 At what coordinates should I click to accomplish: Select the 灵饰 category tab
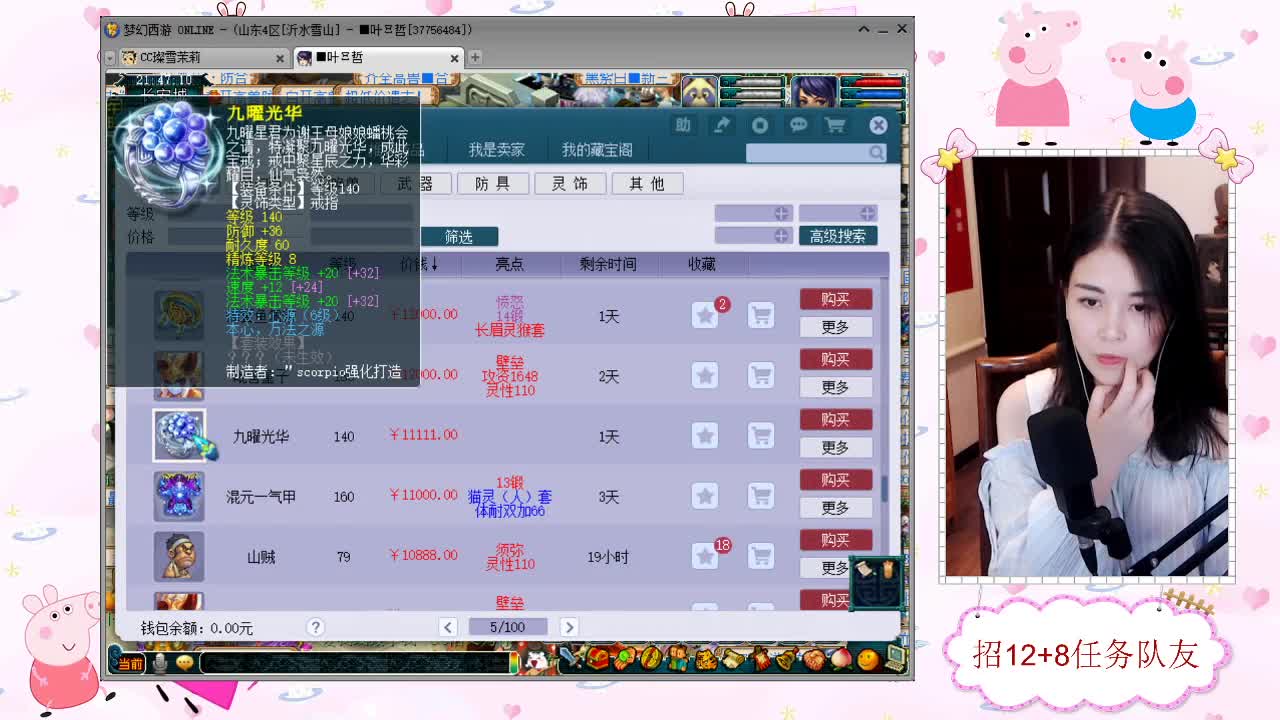pyautogui.click(x=570, y=183)
